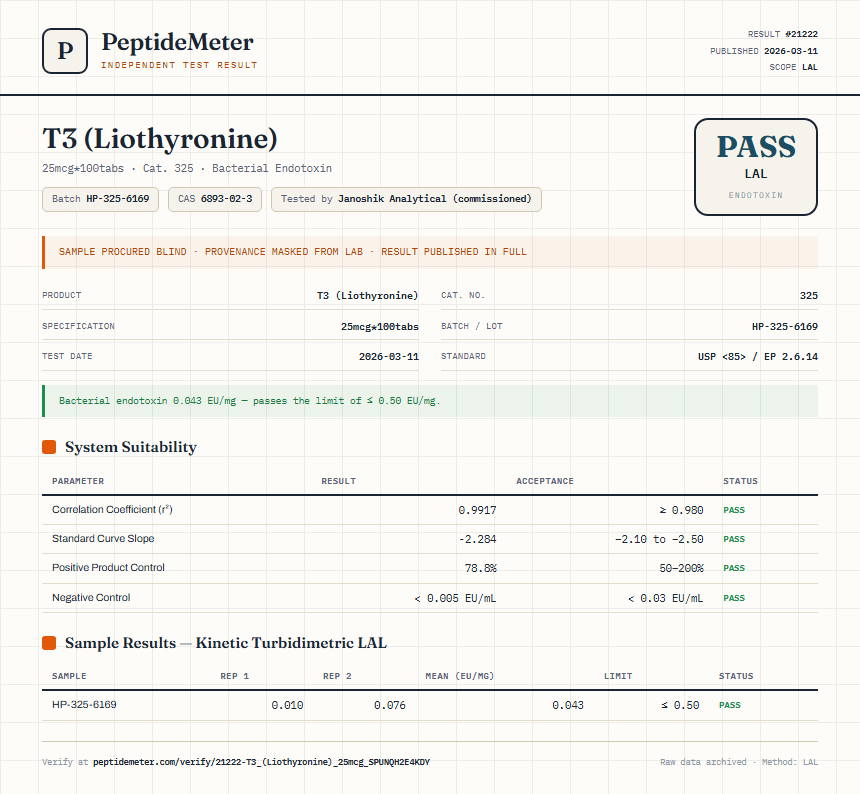
Task: Click PASS status for Positive Product Control
Action: (x=734, y=568)
